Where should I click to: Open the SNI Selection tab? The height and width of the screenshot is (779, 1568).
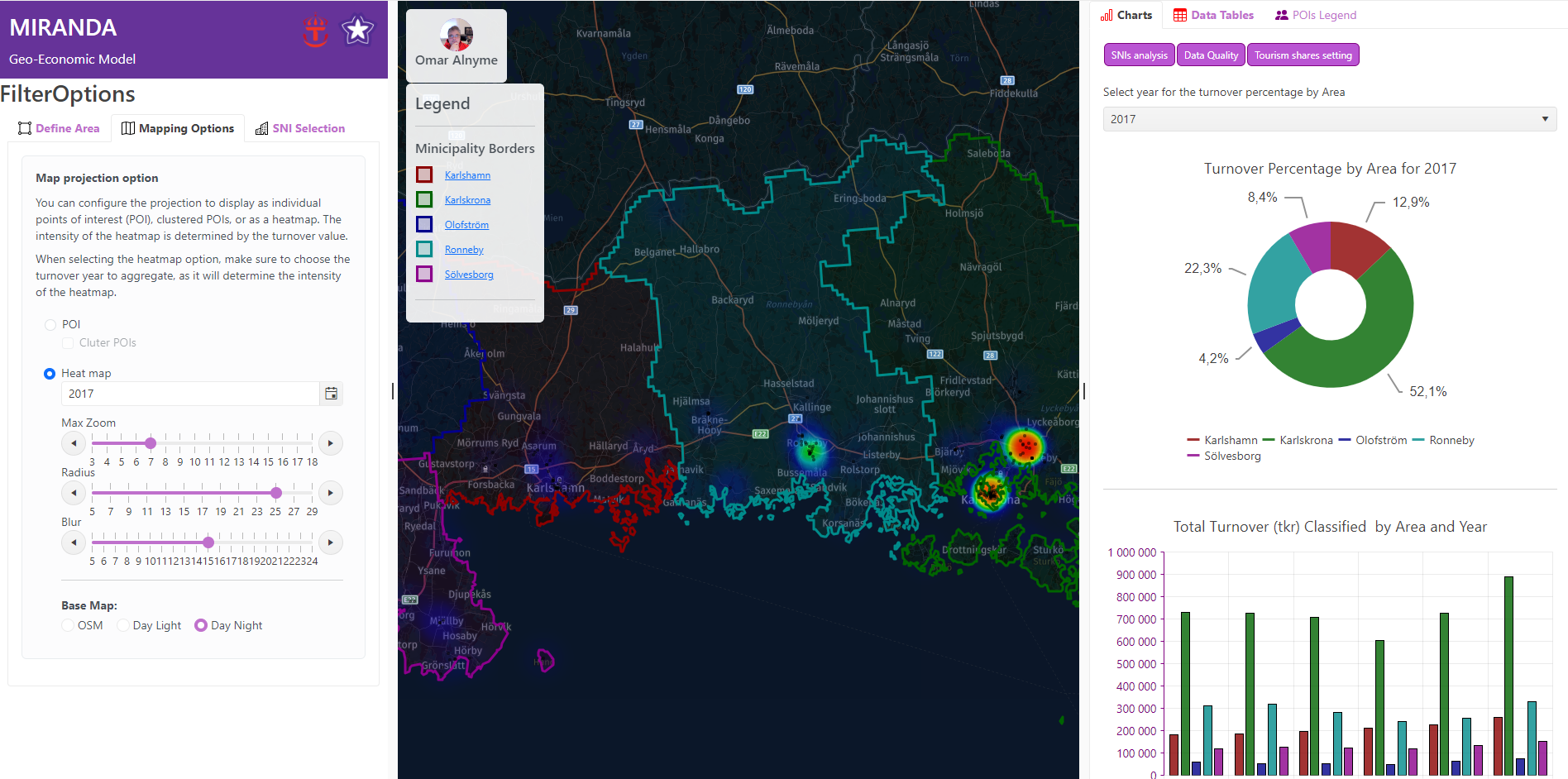pos(300,128)
